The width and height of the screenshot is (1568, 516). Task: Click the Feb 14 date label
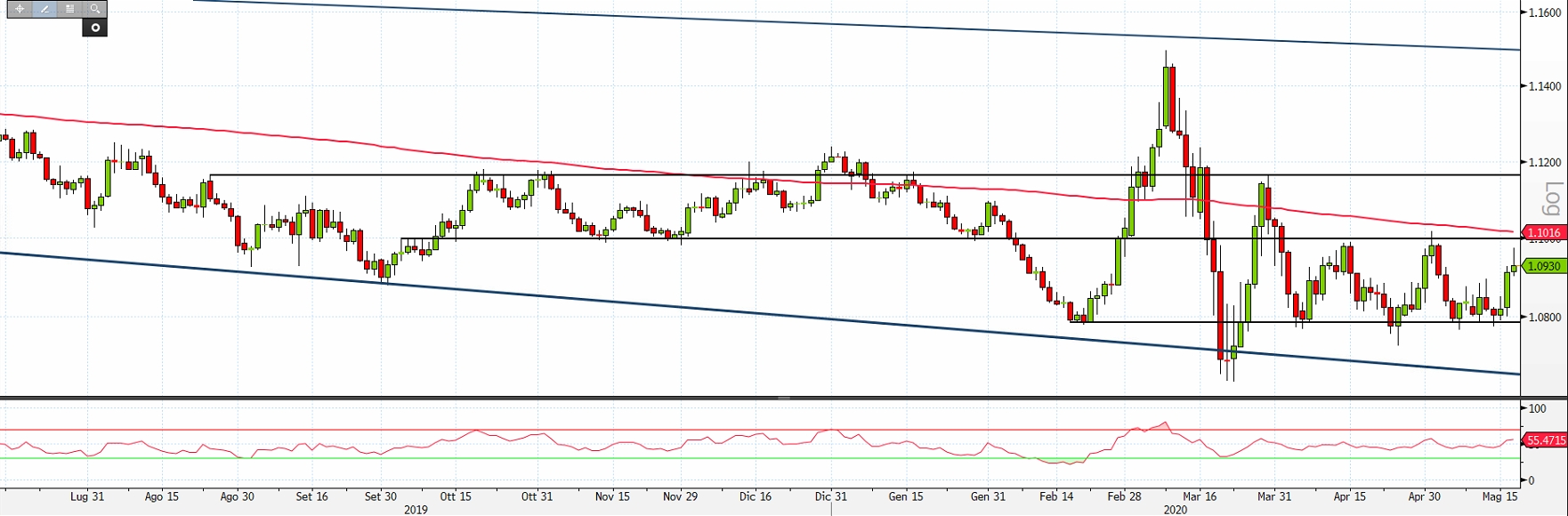[1056, 496]
